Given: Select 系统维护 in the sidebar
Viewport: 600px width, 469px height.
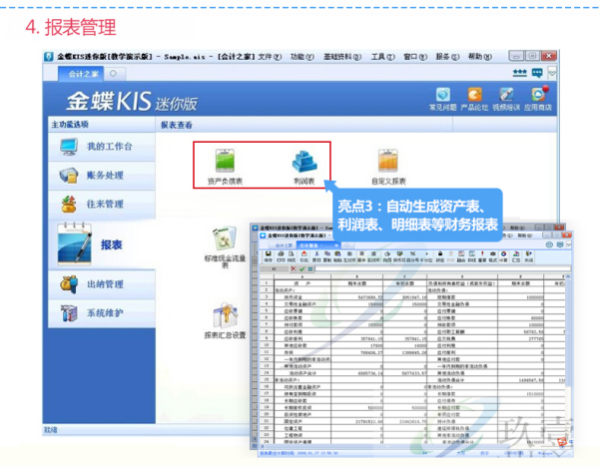Looking at the screenshot, I should pyautogui.click(x=102, y=313).
